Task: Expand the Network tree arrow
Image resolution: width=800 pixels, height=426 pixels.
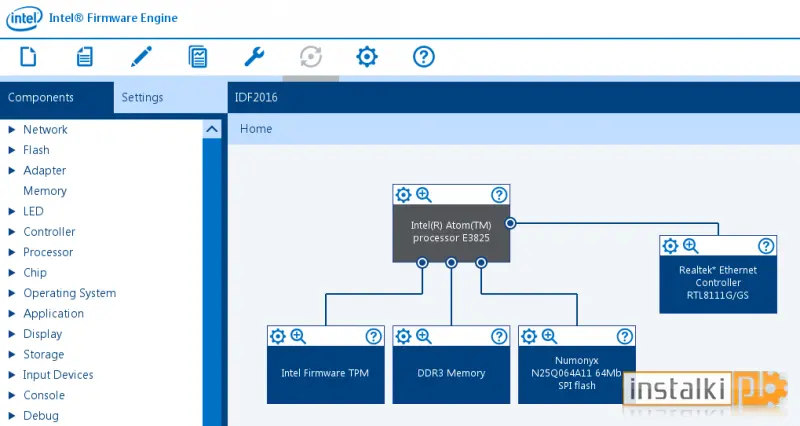Action: (x=12, y=130)
